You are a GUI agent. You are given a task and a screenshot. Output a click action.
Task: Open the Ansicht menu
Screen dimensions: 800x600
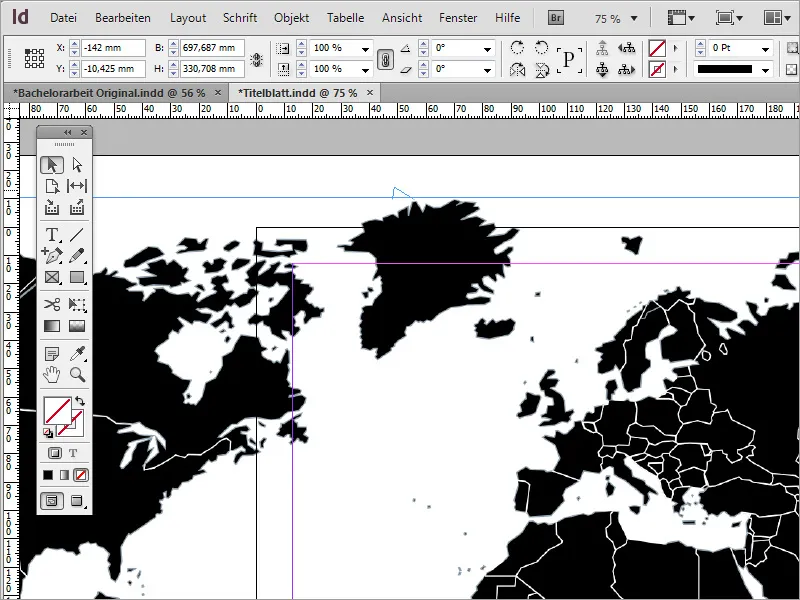[402, 18]
